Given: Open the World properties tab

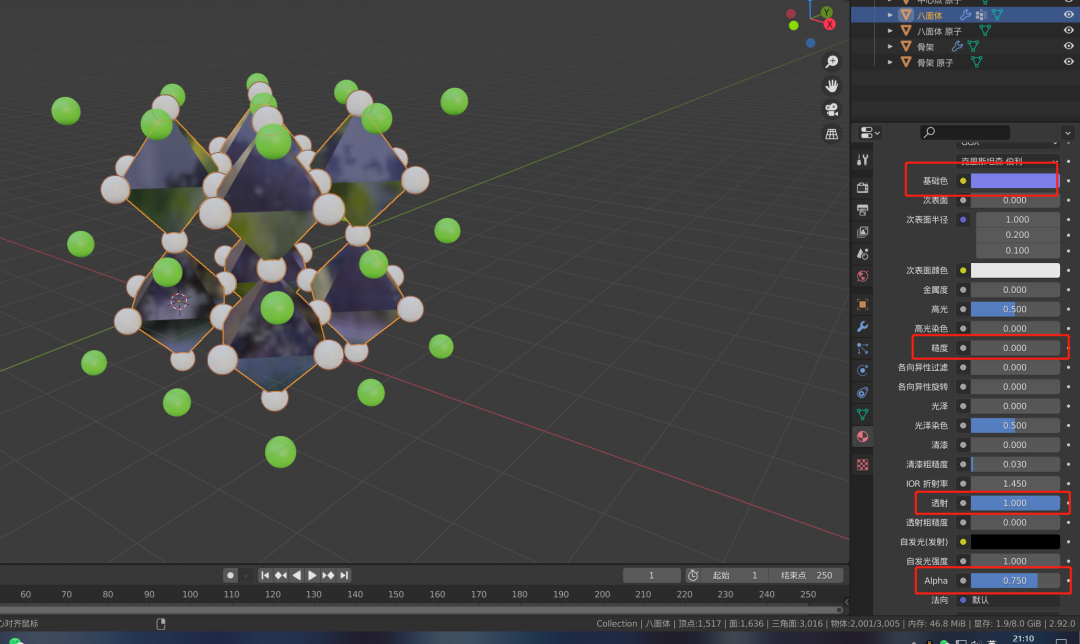Looking at the screenshot, I should 862,276.
